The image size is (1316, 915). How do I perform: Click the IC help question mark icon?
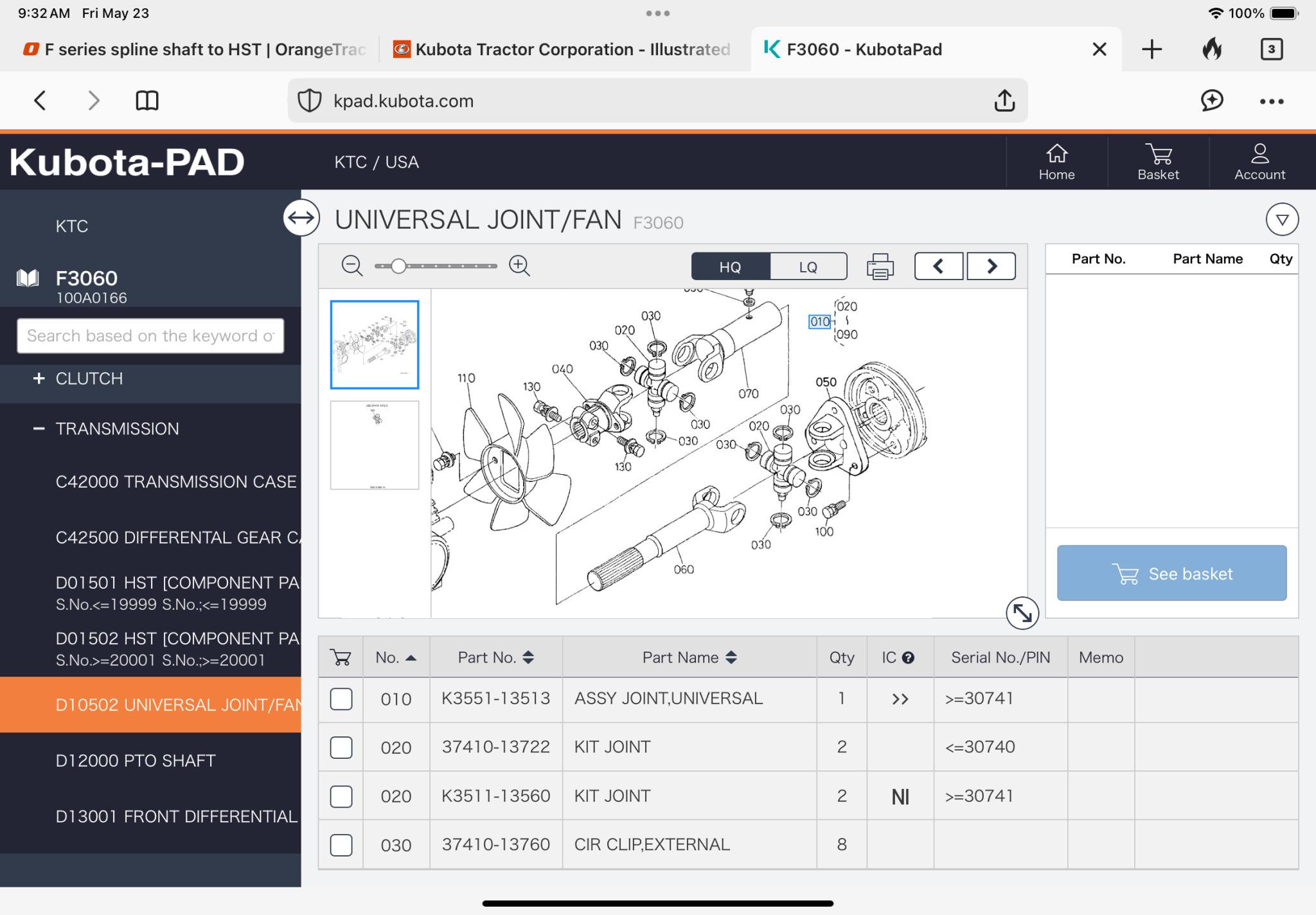pyautogui.click(x=908, y=657)
